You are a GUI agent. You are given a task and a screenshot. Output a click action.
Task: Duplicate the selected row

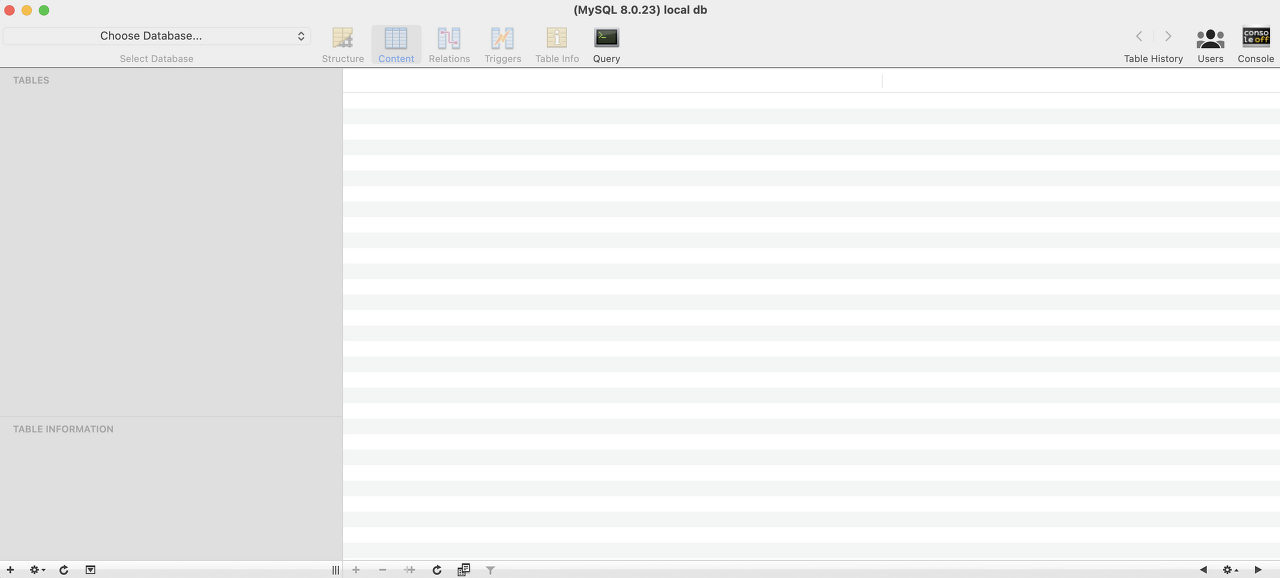409,570
